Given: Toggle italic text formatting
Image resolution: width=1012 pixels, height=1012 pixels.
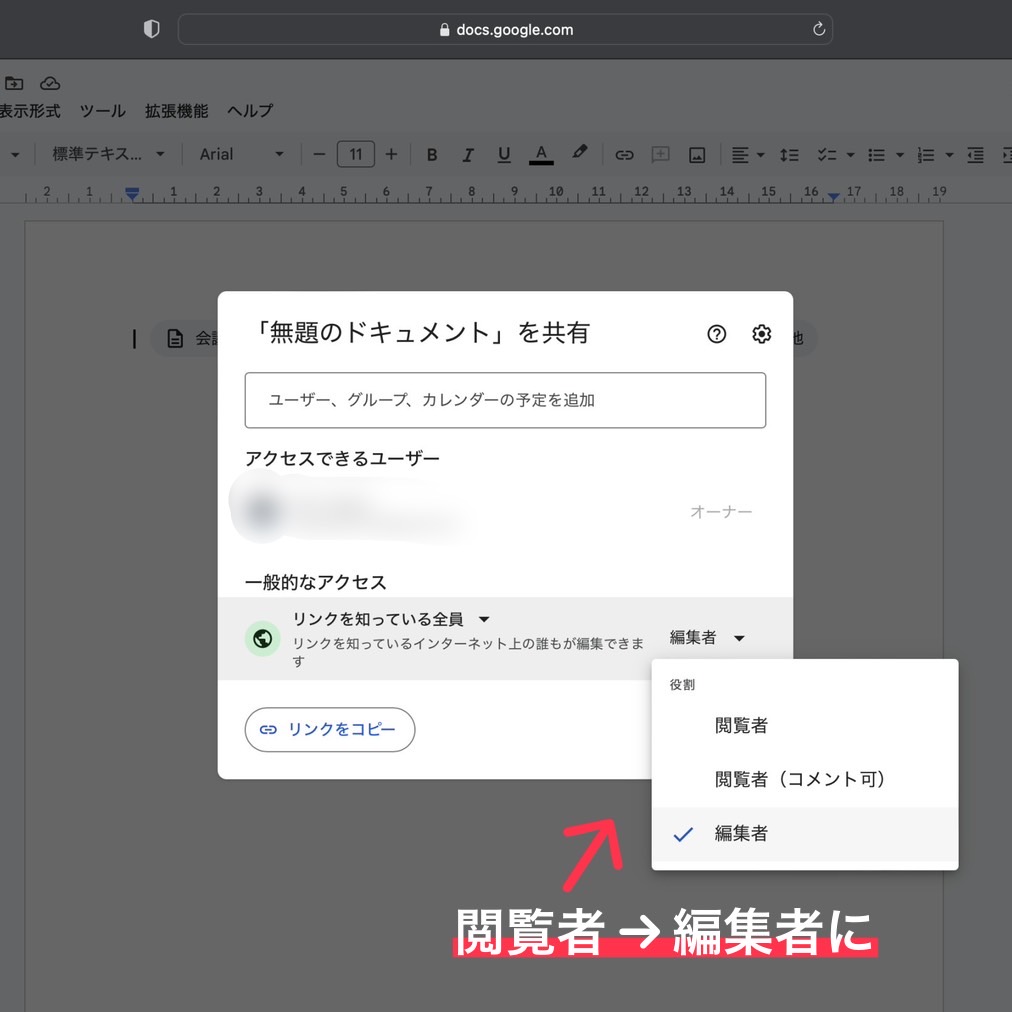Looking at the screenshot, I should (467, 155).
